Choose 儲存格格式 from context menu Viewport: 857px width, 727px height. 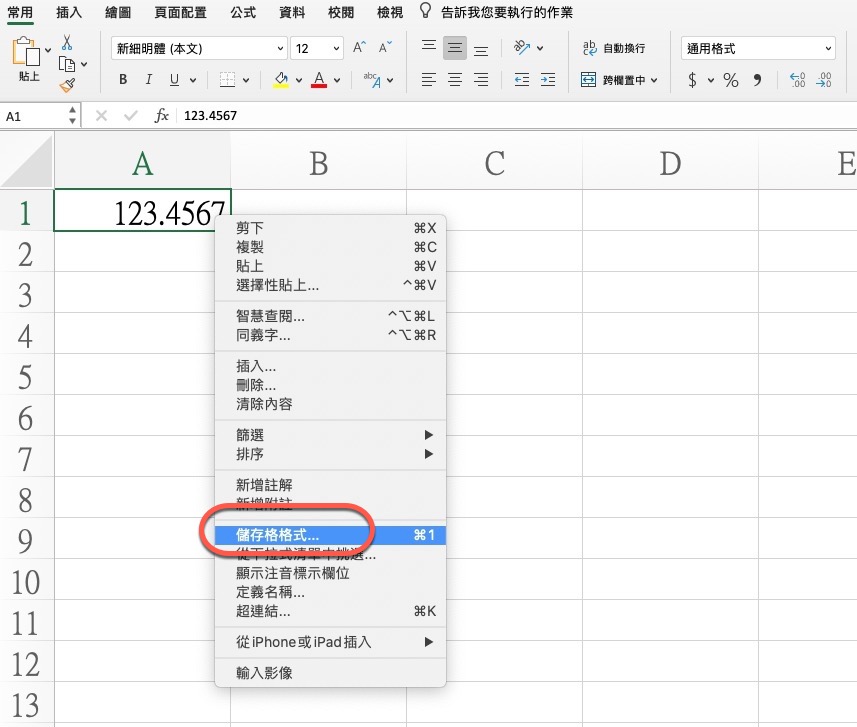pyautogui.click(x=330, y=535)
